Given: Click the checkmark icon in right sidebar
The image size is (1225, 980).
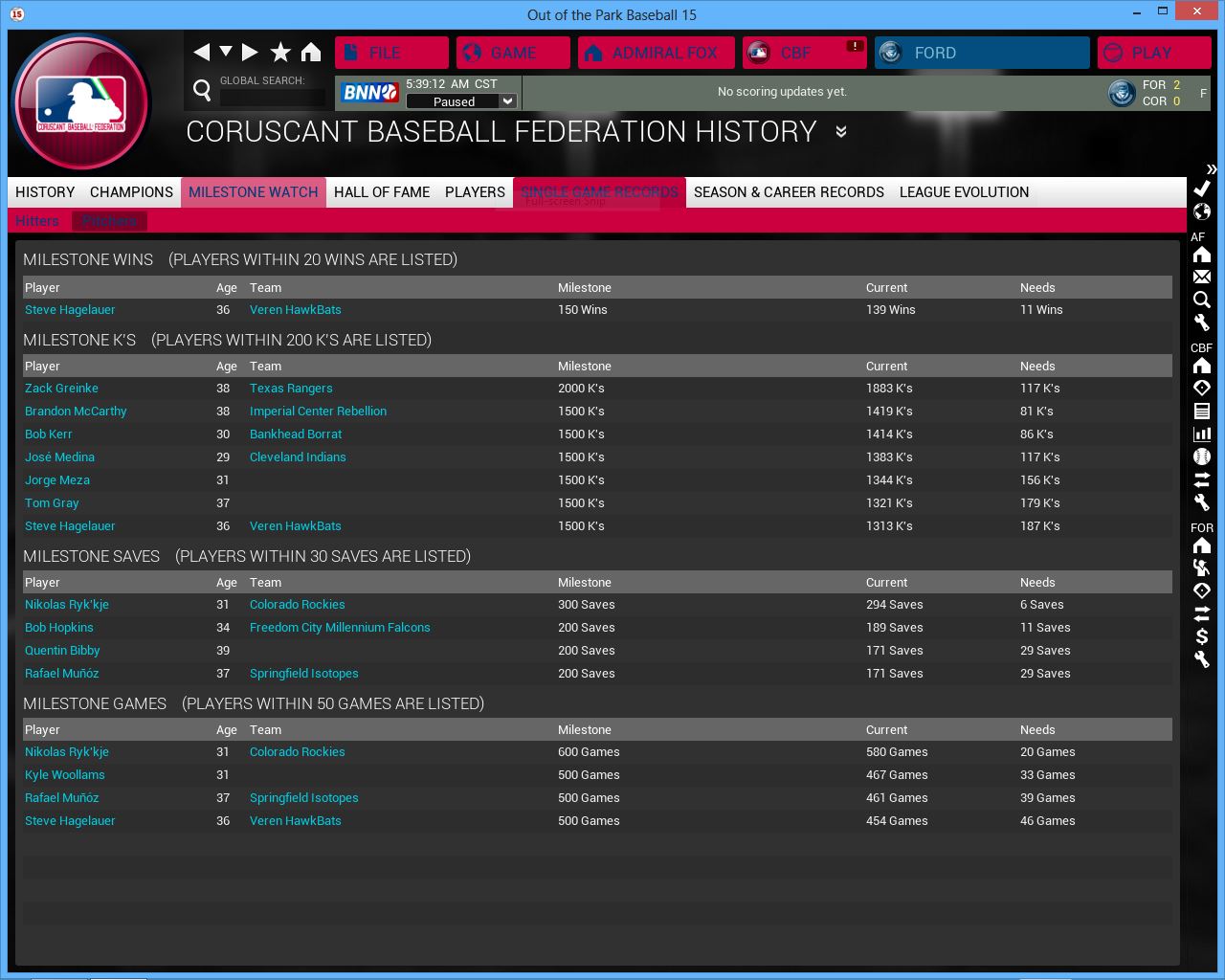Looking at the screenshot, I should pyautogui.click(x=1202, y=189).
